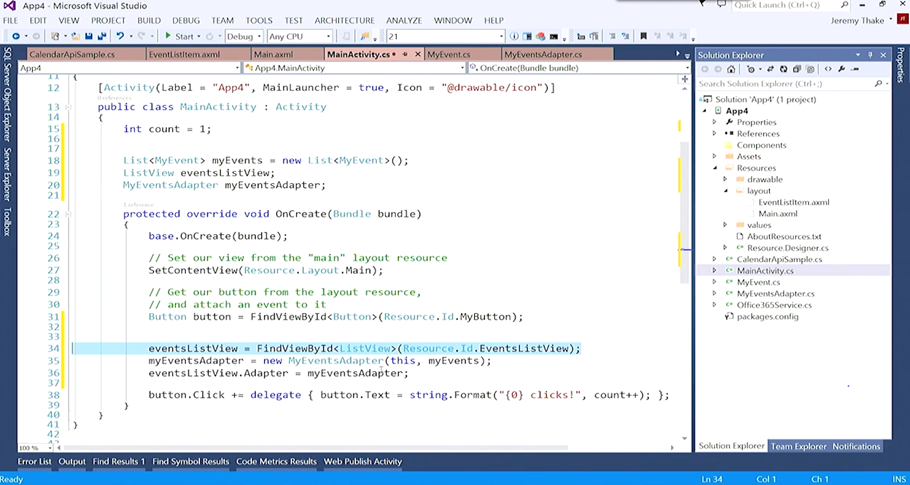Viewport: 910px width, 485px height.
Task: Select AboutResources.txt file
Action: coord(784,237)
